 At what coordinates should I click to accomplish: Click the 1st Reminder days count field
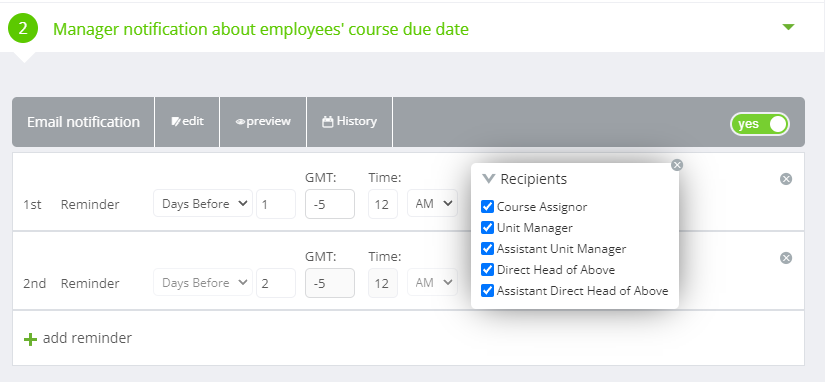coord(276,204)
